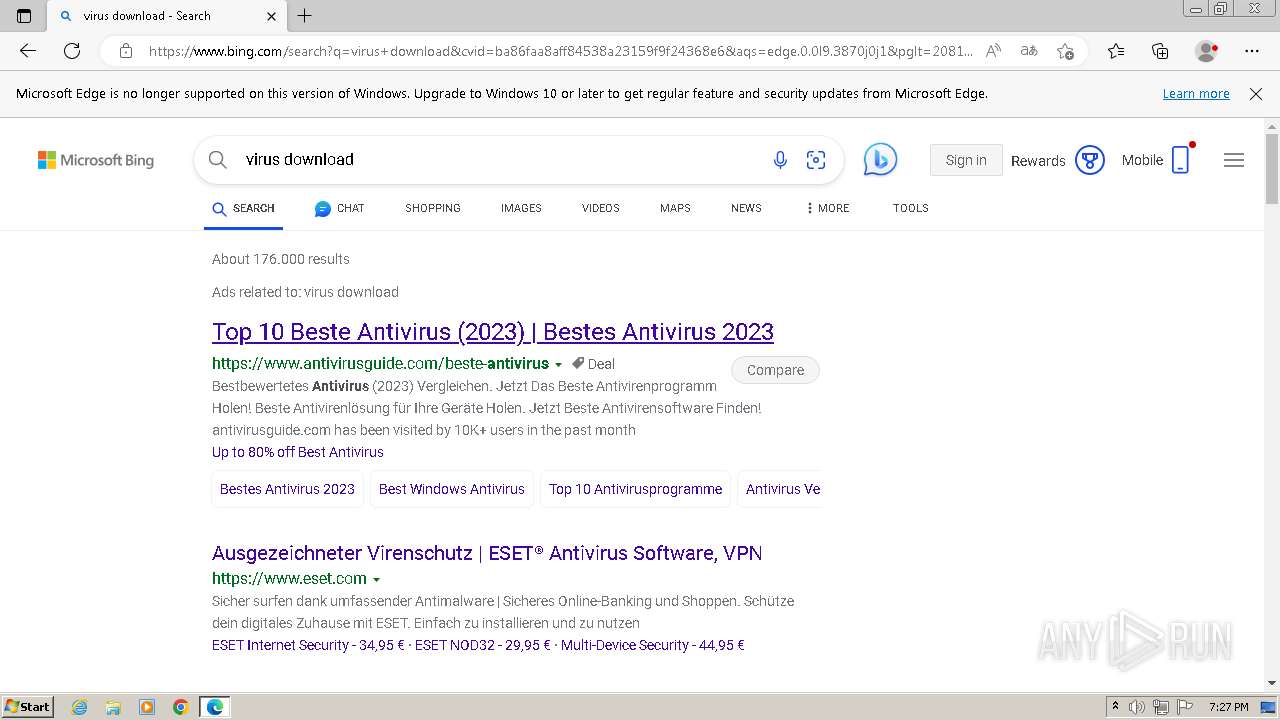
Task: Open ESET Ausgezeichneter Virenschutz result
Action: [487, 553]
